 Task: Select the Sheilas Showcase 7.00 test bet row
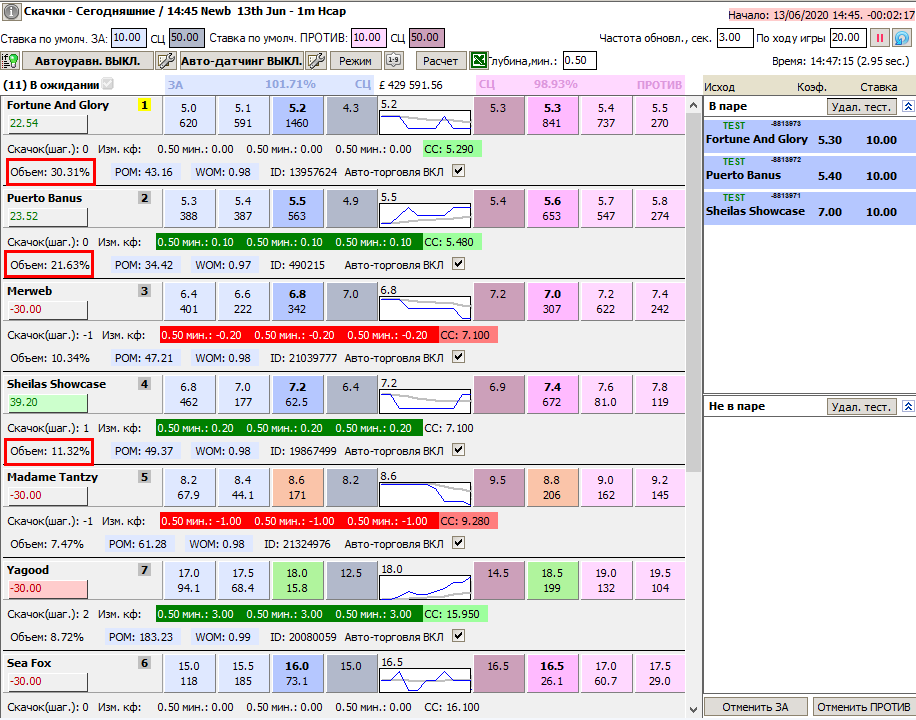(x=810, y=207)
